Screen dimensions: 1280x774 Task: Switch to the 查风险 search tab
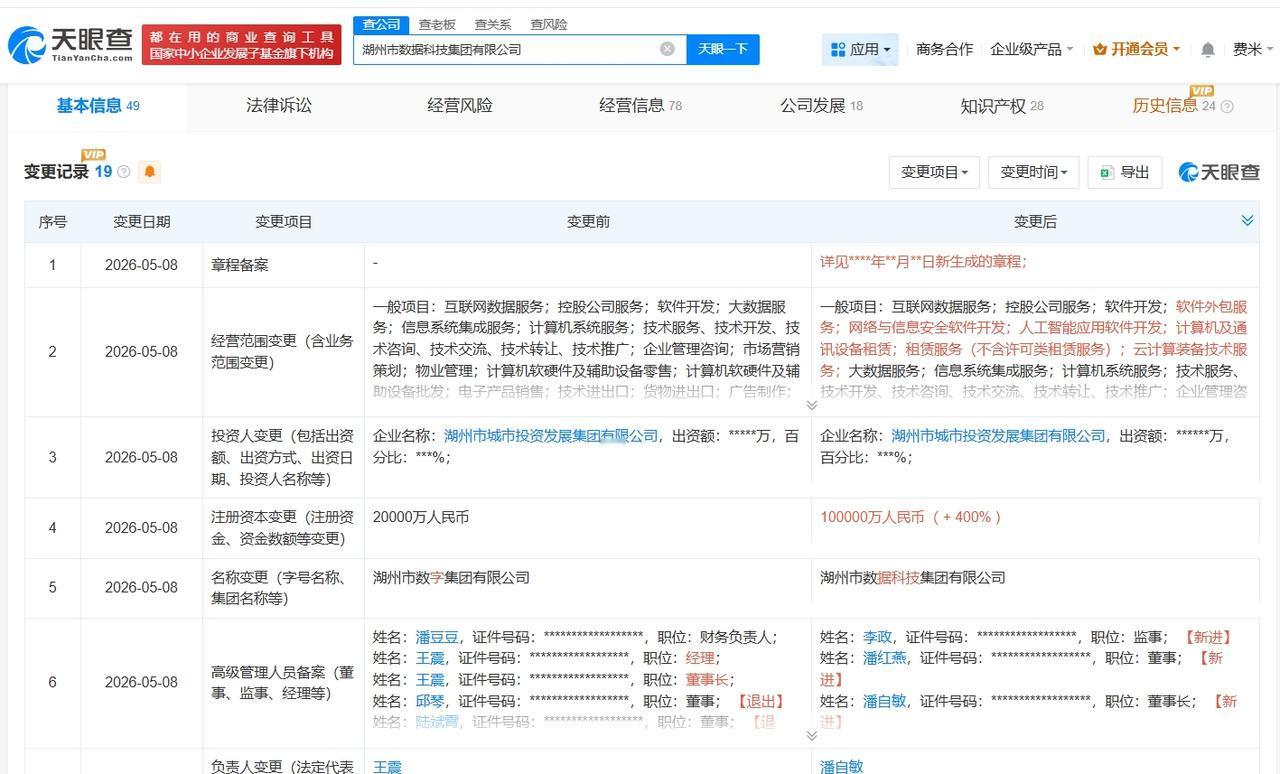coord(549,24)
